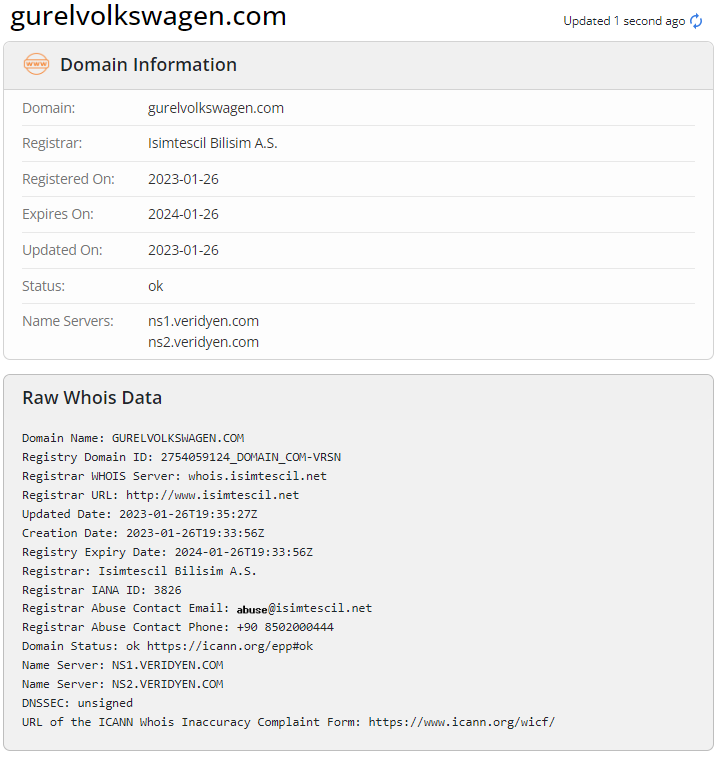
Task: Click the blue refresh icon
Action: 696,21
